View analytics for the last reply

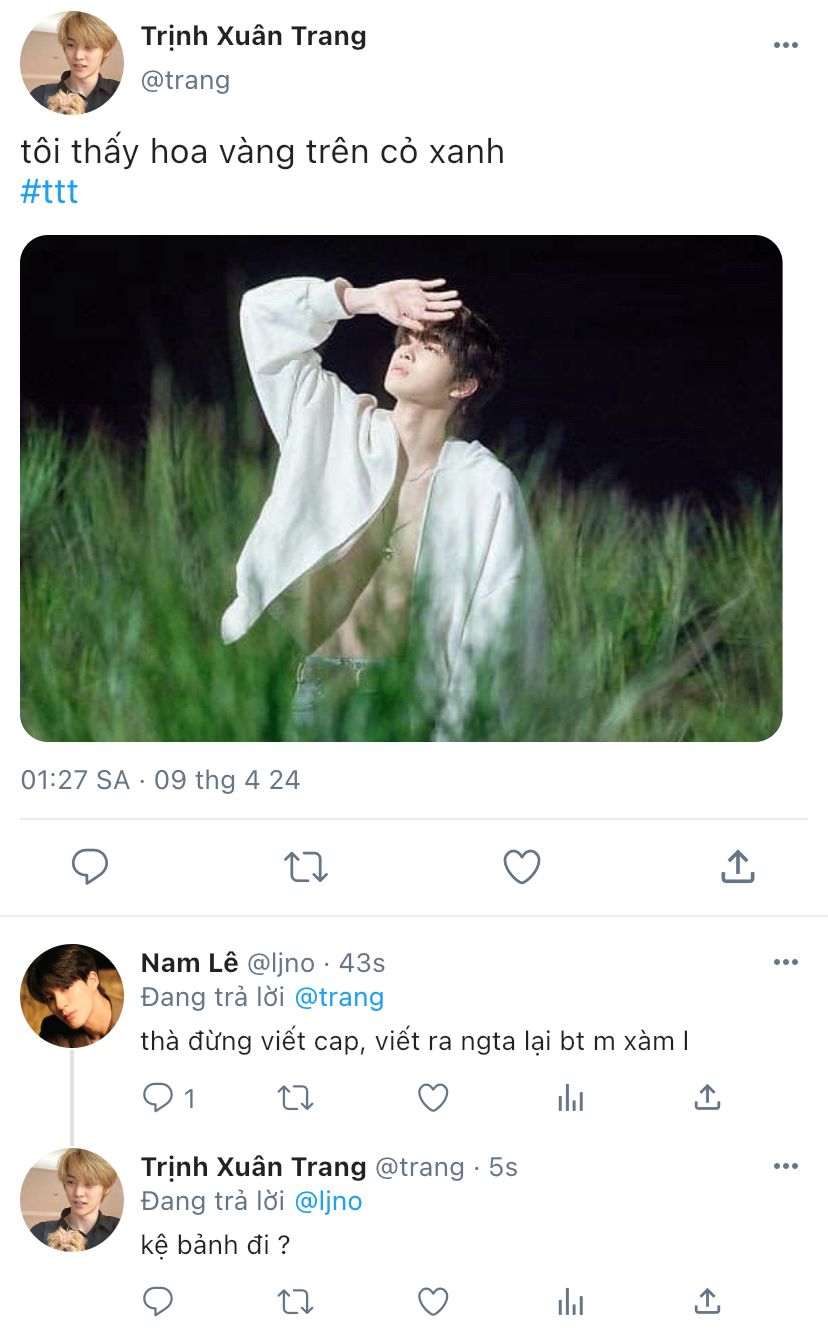point(570,1301)
